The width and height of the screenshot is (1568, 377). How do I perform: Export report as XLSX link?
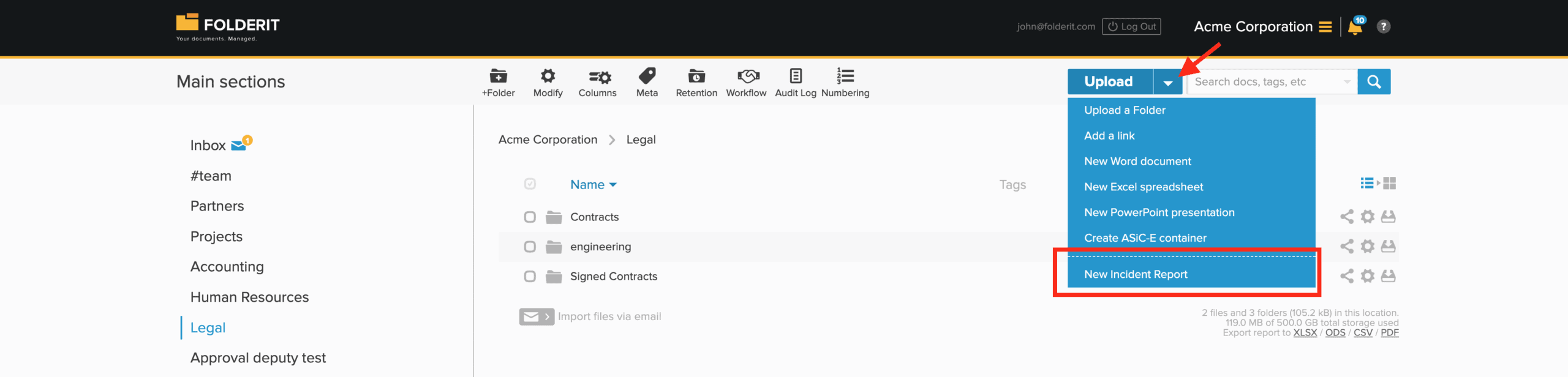pyautogui.click(x=1305, y=333)
